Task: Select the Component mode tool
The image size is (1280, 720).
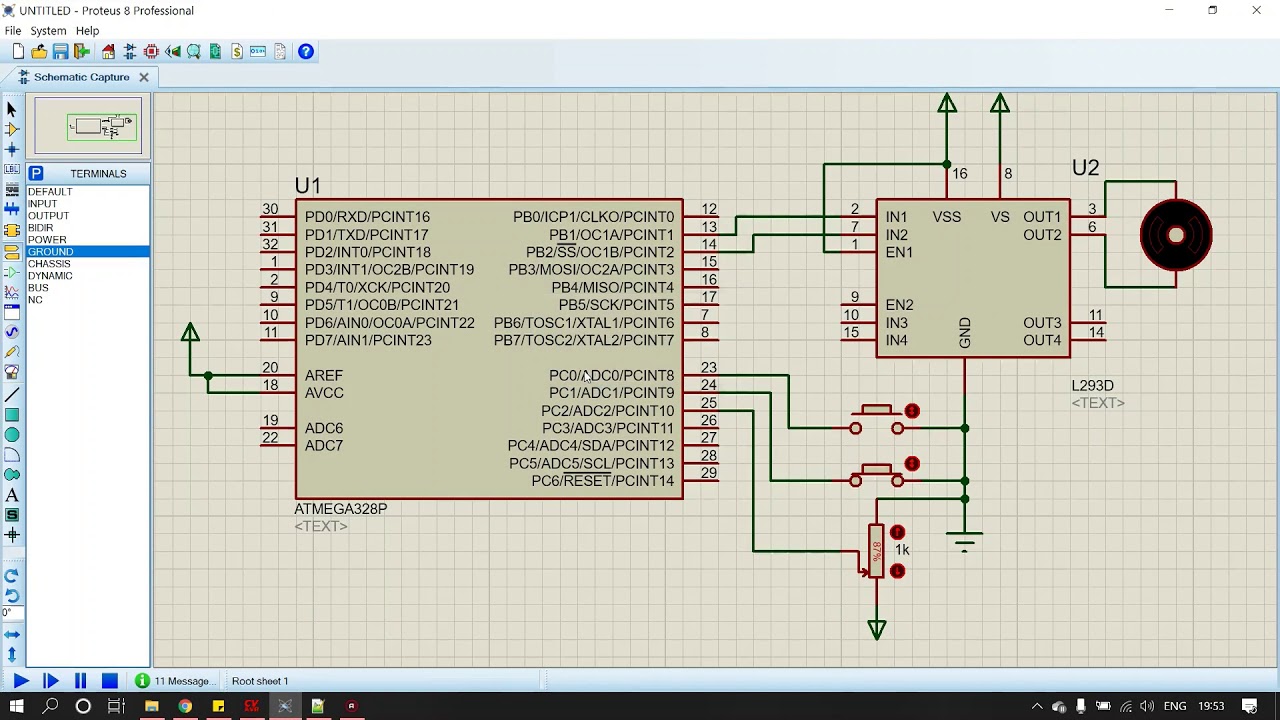Action: tap(12, 129)
